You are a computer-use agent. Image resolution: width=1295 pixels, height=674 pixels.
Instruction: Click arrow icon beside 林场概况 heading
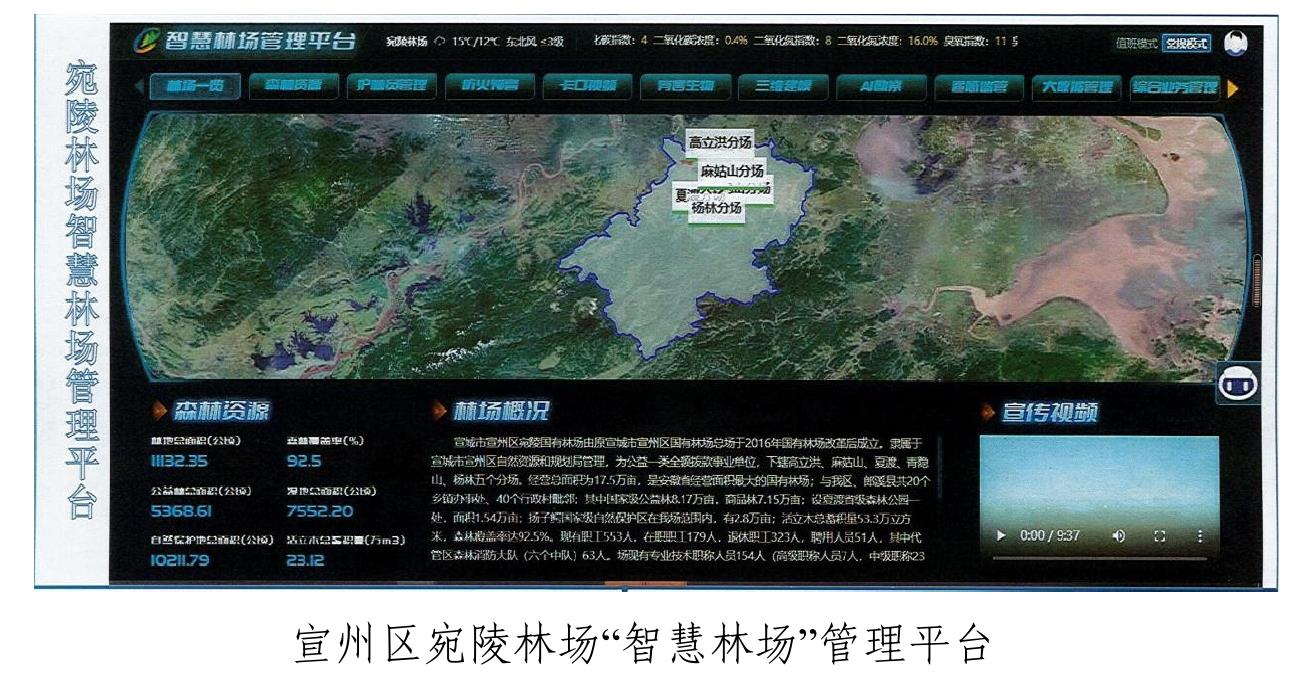(439, 410)
